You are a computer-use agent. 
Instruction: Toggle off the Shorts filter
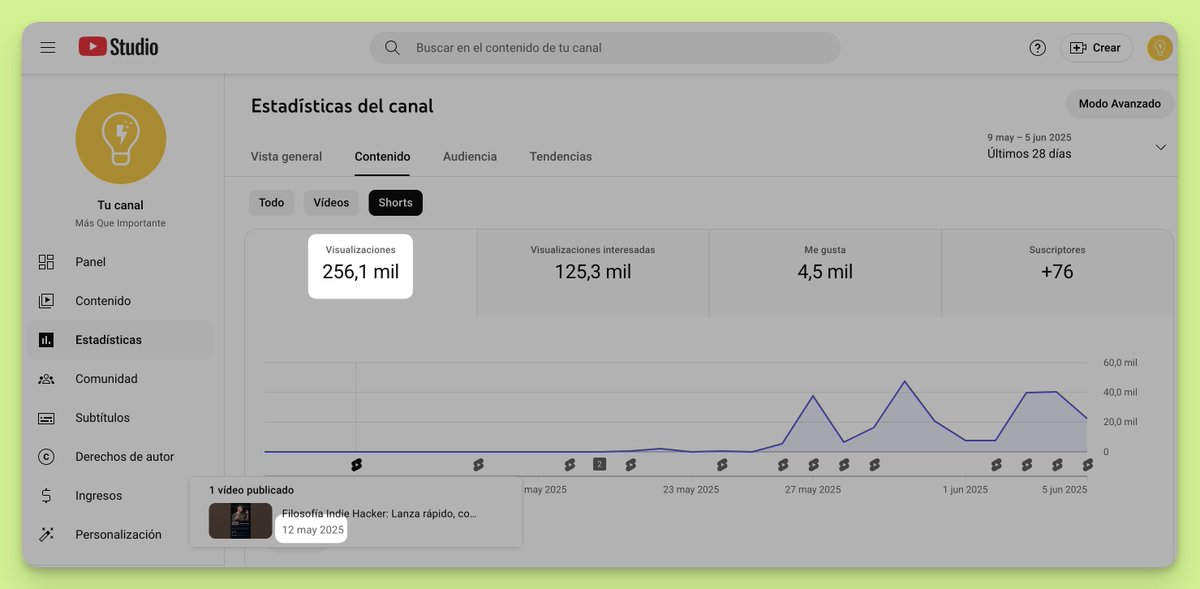pos(395,202)
